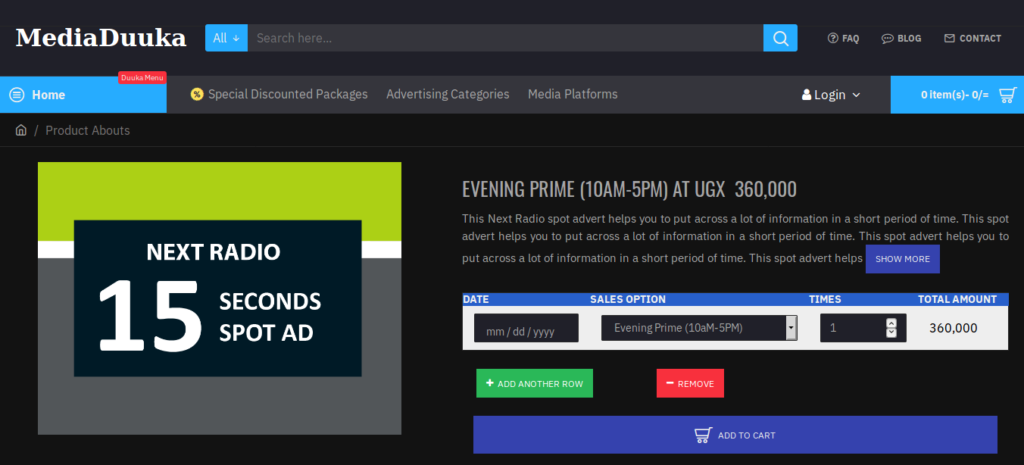Open the Blog chat bubble icon
The height and width of the screenshot is (465, 1024).
pos(887,38)
